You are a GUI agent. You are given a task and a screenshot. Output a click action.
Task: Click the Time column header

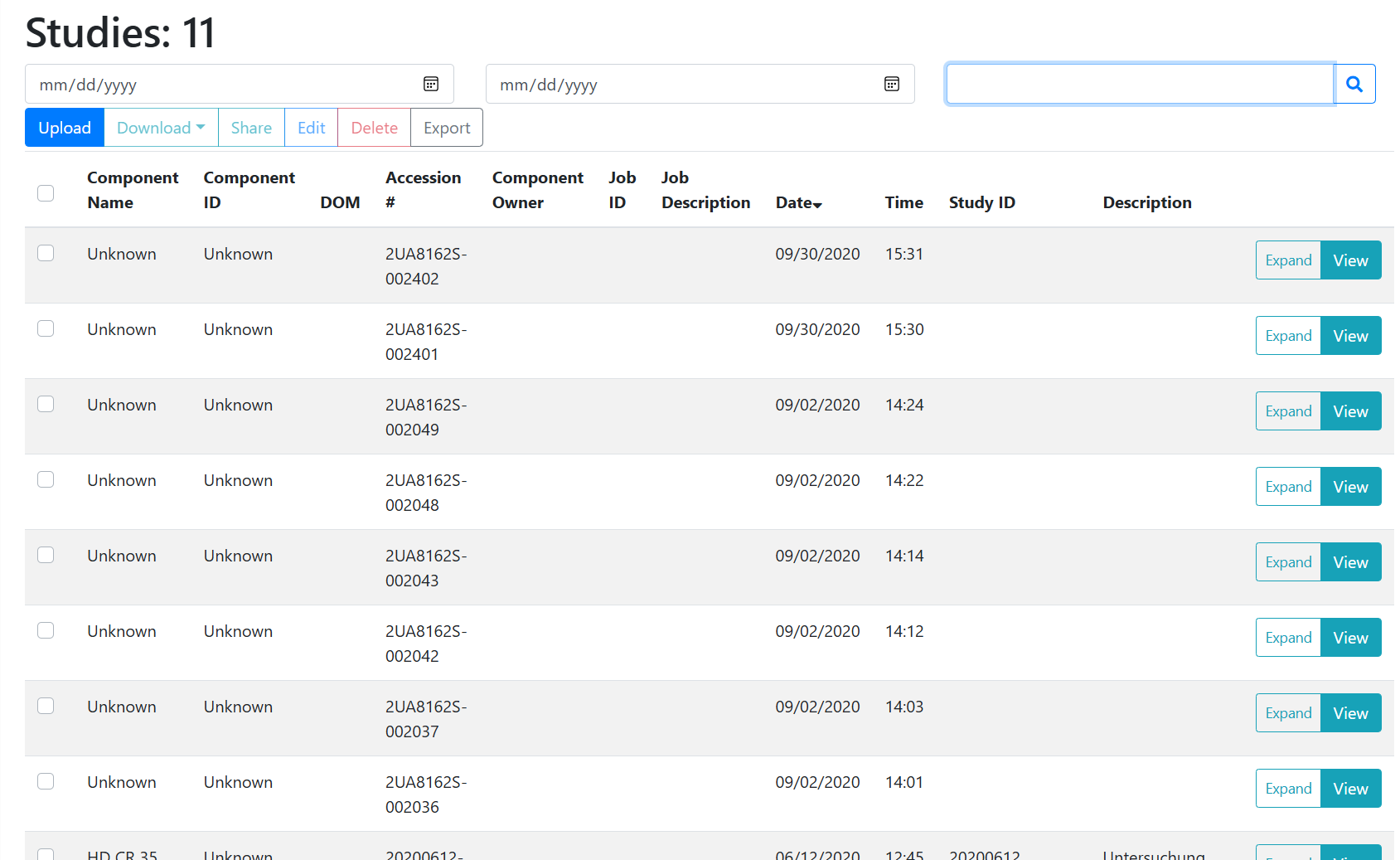(903, 202)
